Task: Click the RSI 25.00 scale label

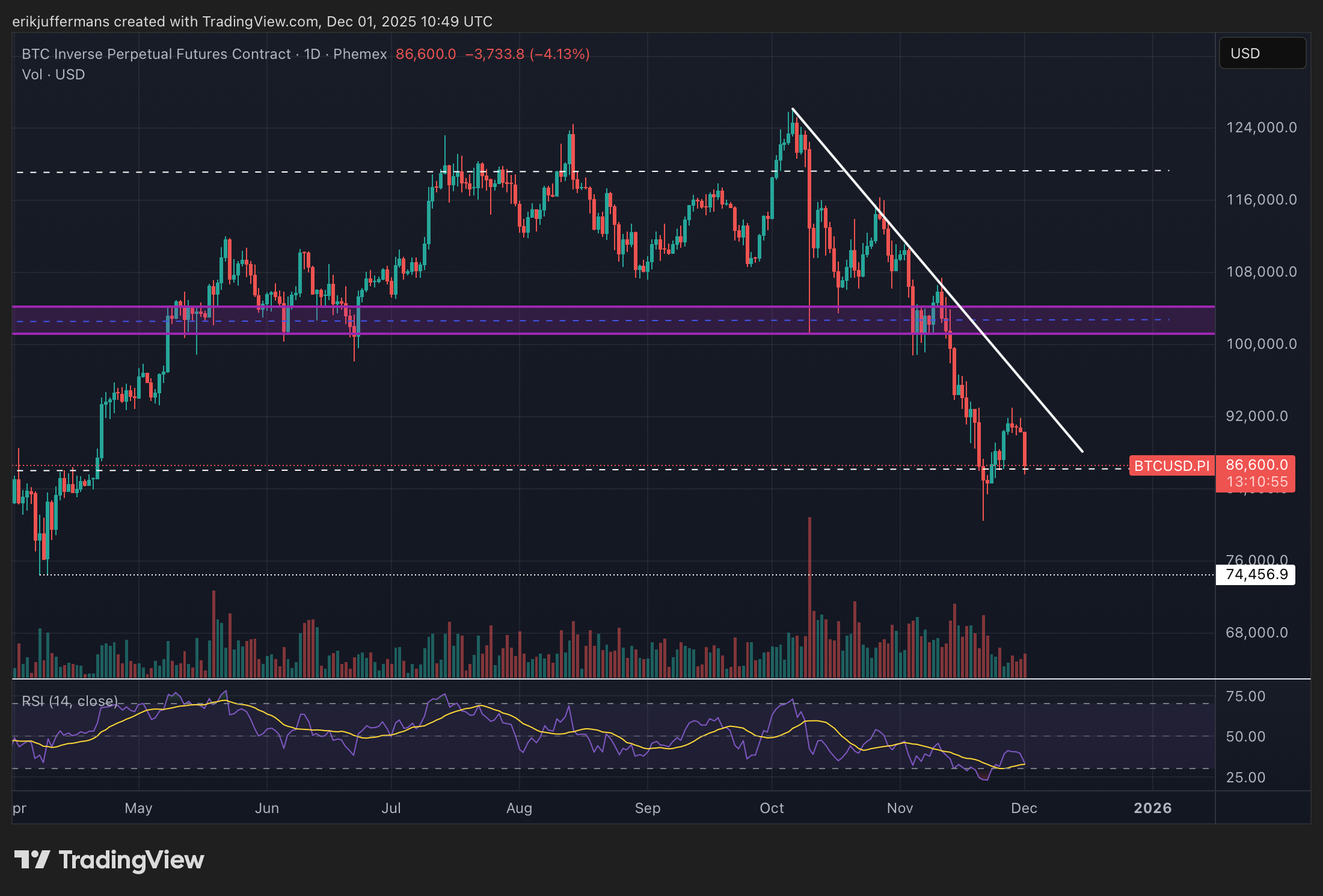Action: click(1245, 778)
